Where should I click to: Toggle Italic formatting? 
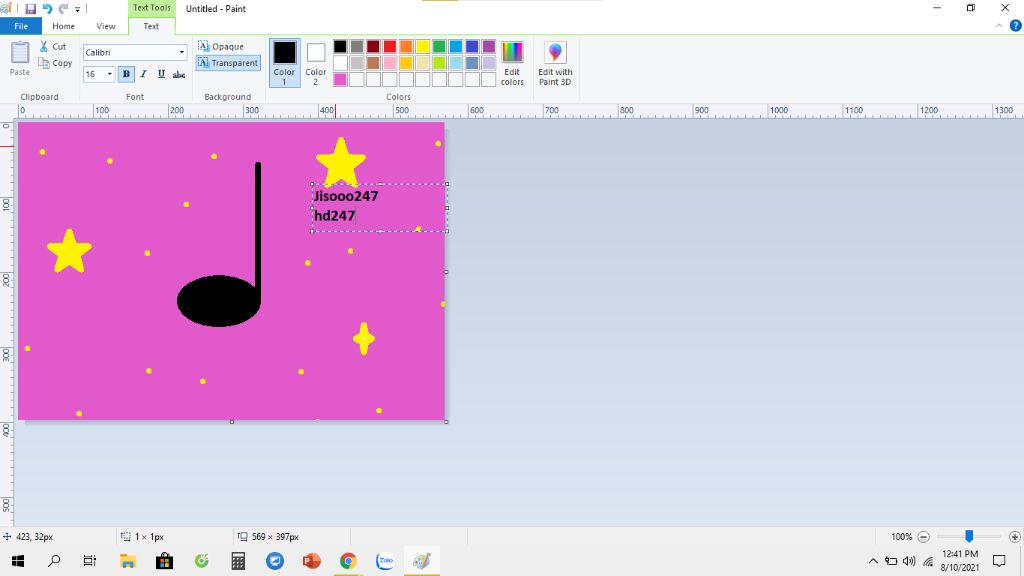click(x=144, y=74)
